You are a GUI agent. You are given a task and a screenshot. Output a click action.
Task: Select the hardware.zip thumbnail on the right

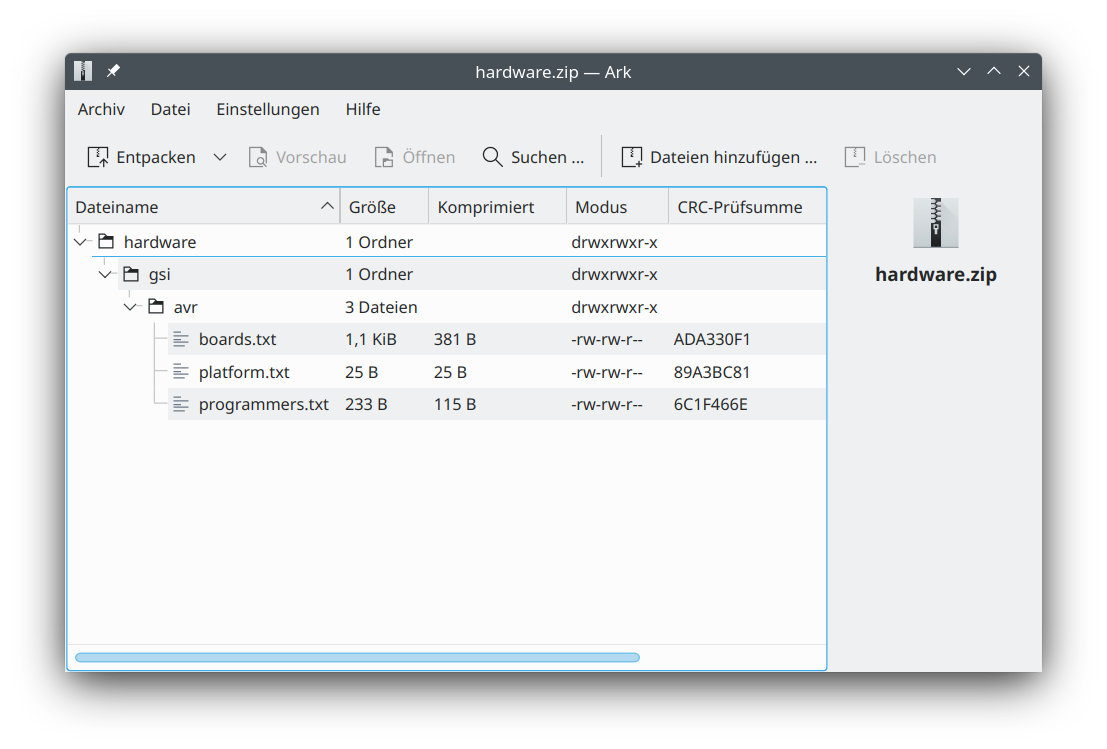tap(935, 223)
